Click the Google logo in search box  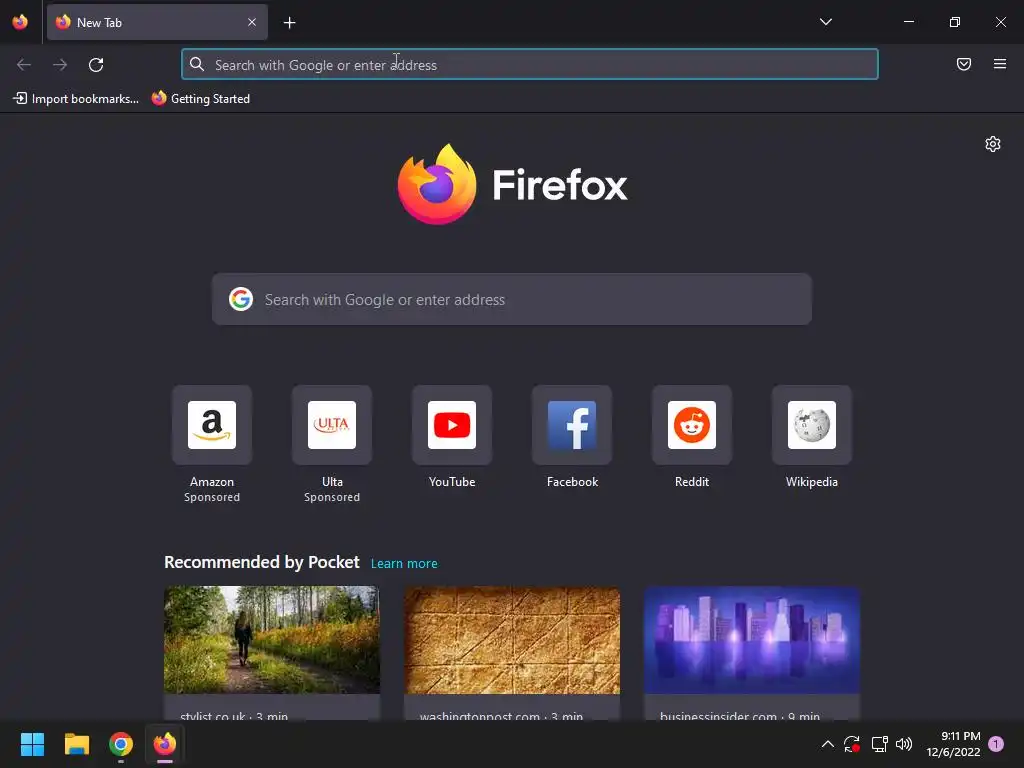[x=241, y=299]
